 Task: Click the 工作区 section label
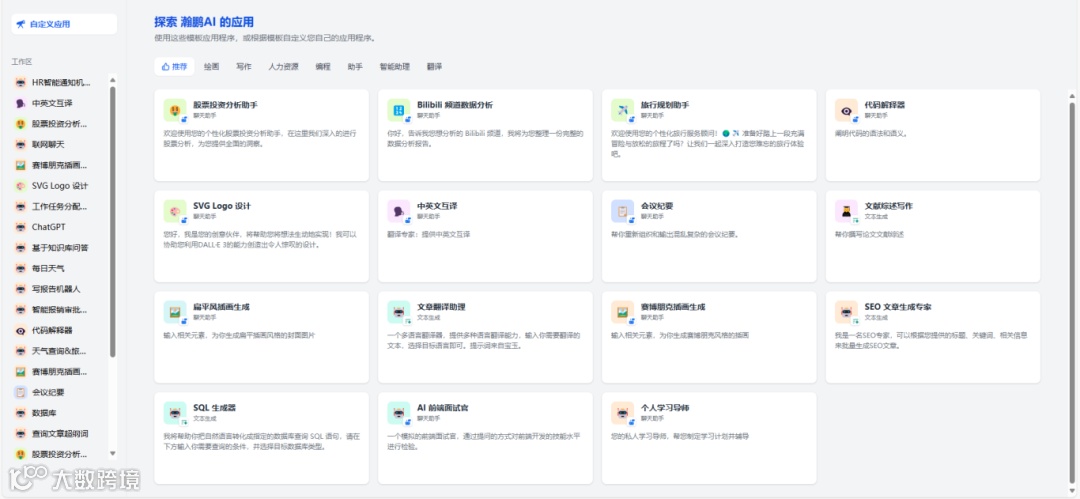[x=22, y=62]
